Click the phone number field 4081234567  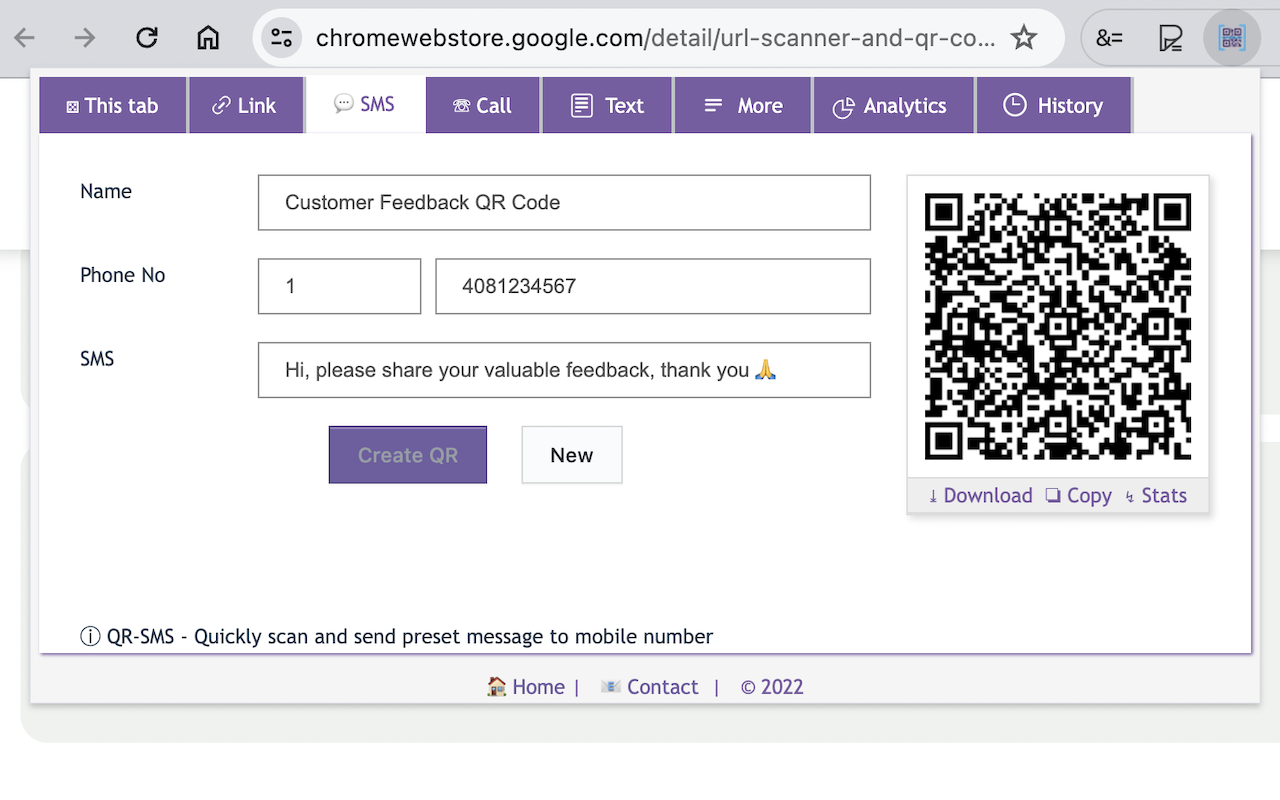tap(653, 286)
